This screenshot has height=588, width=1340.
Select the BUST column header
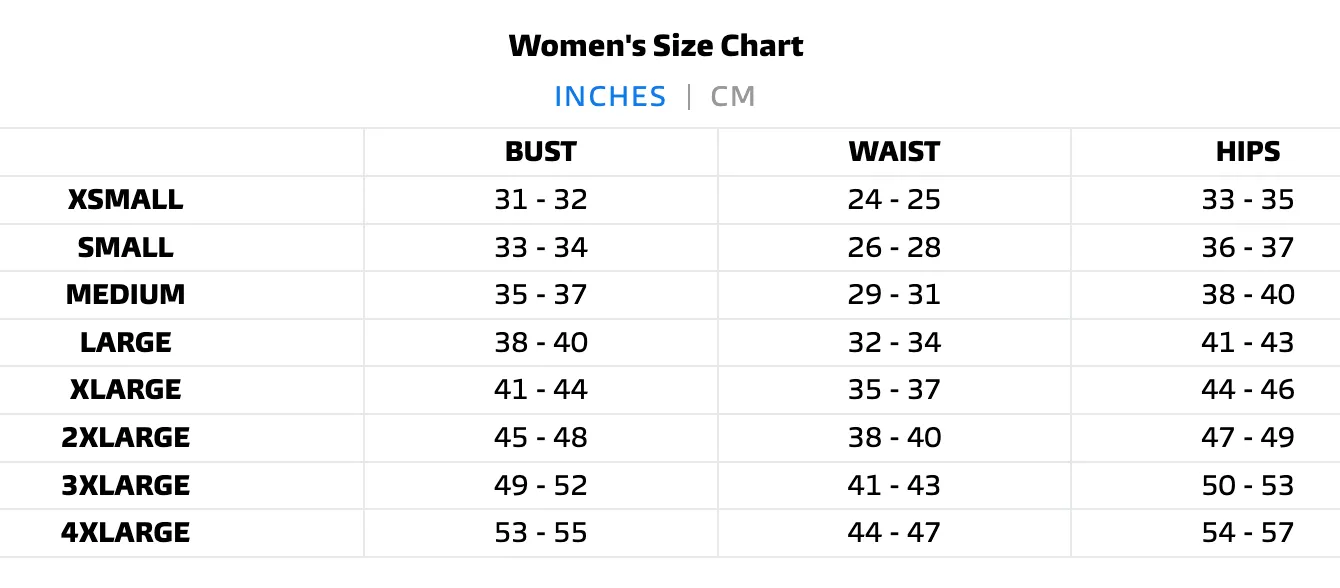click(541, 152)
